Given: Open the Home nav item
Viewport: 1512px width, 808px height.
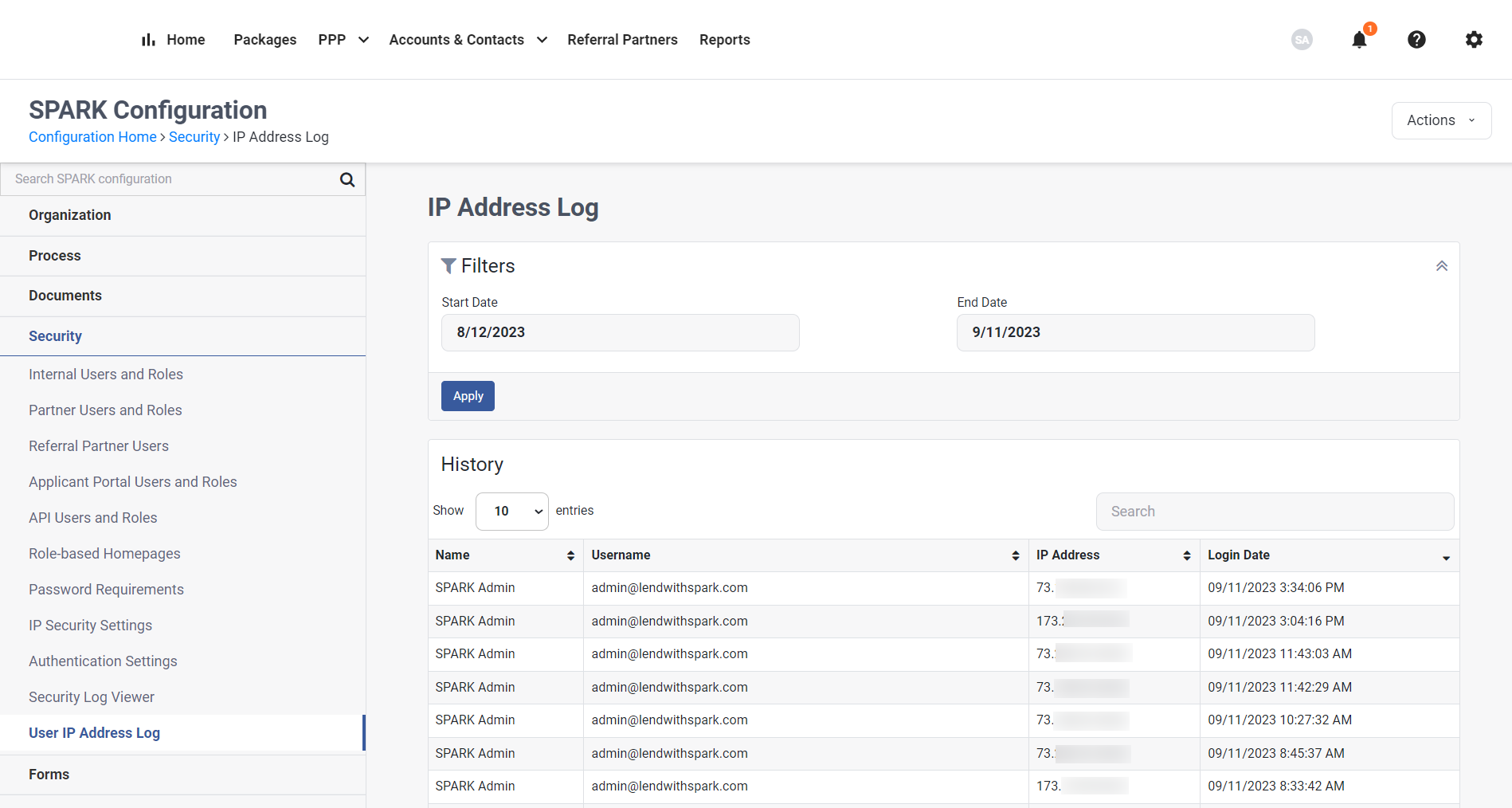Looking at the screenshot, I should [186, 40].
